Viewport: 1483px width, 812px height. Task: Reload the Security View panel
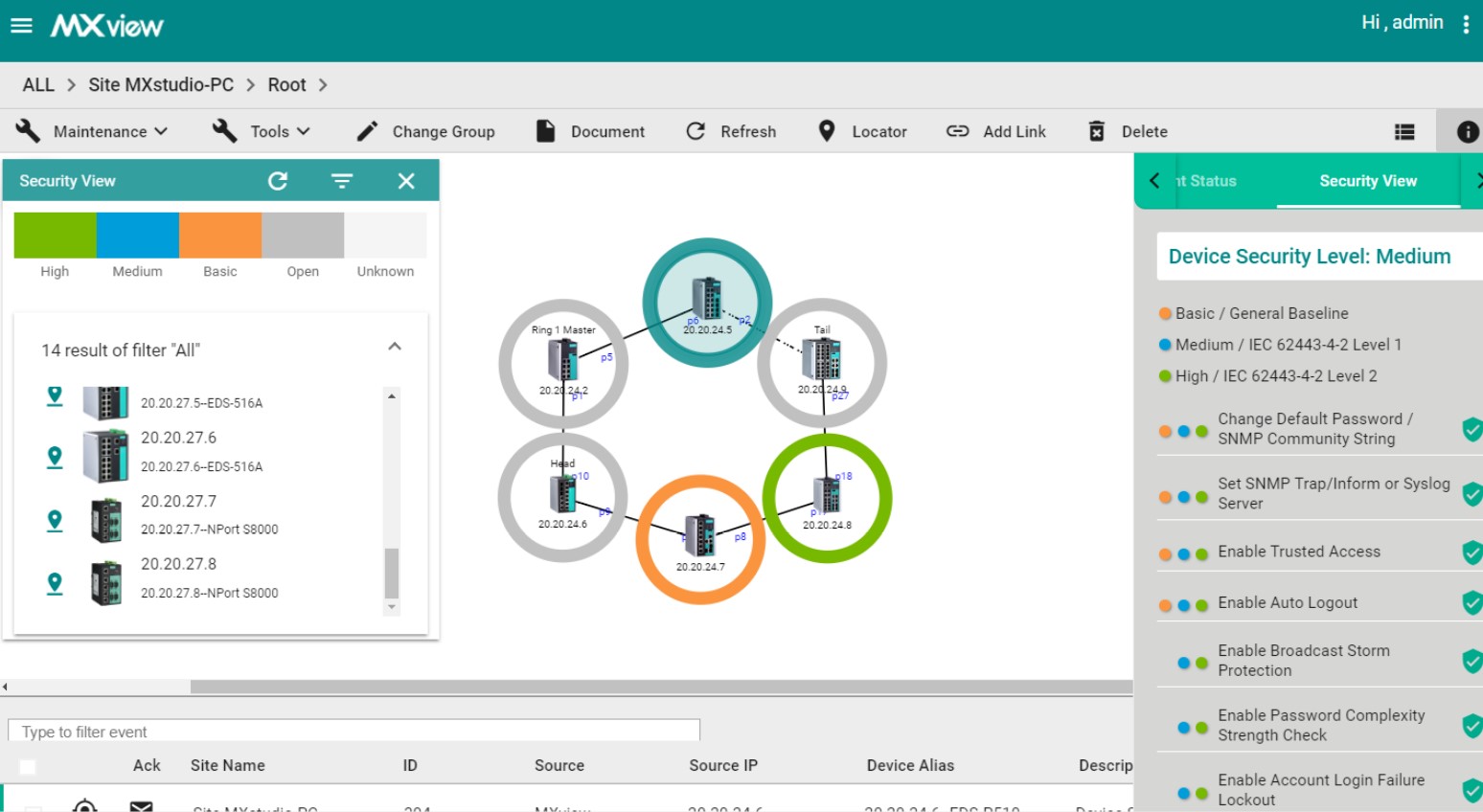click(278, 181)
